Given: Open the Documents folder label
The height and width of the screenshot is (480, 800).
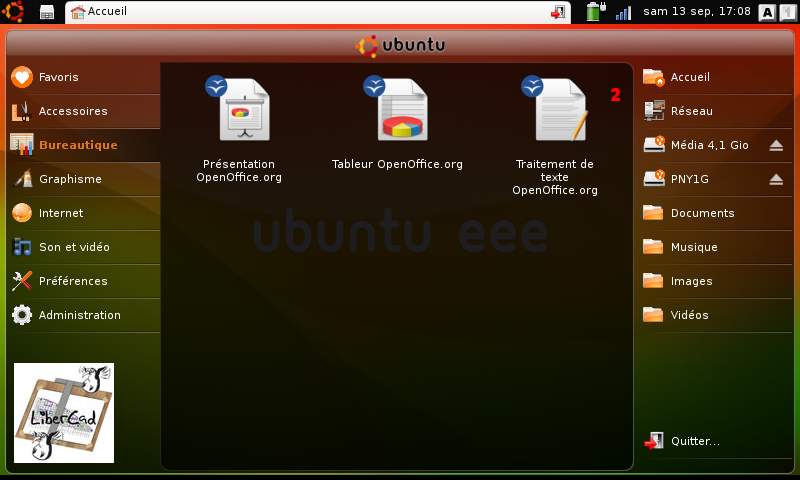Looking at the screenshot, I should (703, 213).
